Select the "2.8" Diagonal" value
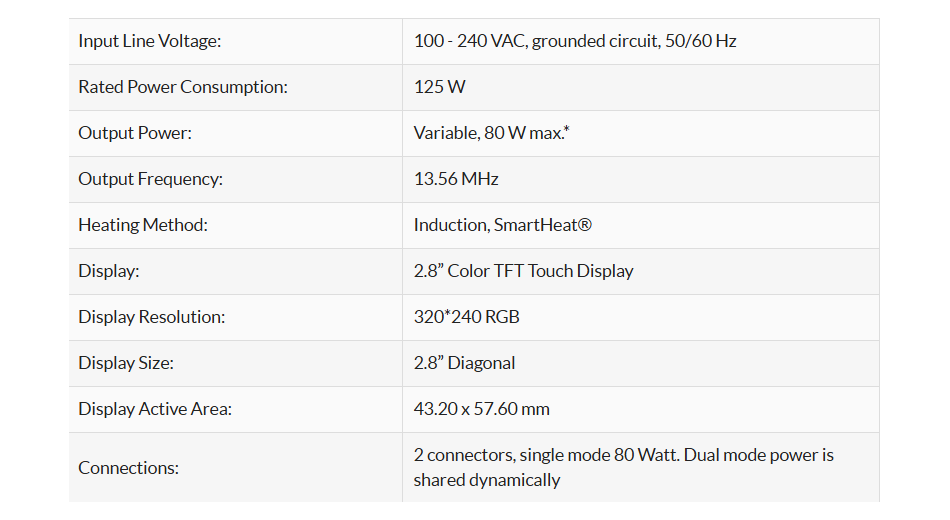 (465, 363)
